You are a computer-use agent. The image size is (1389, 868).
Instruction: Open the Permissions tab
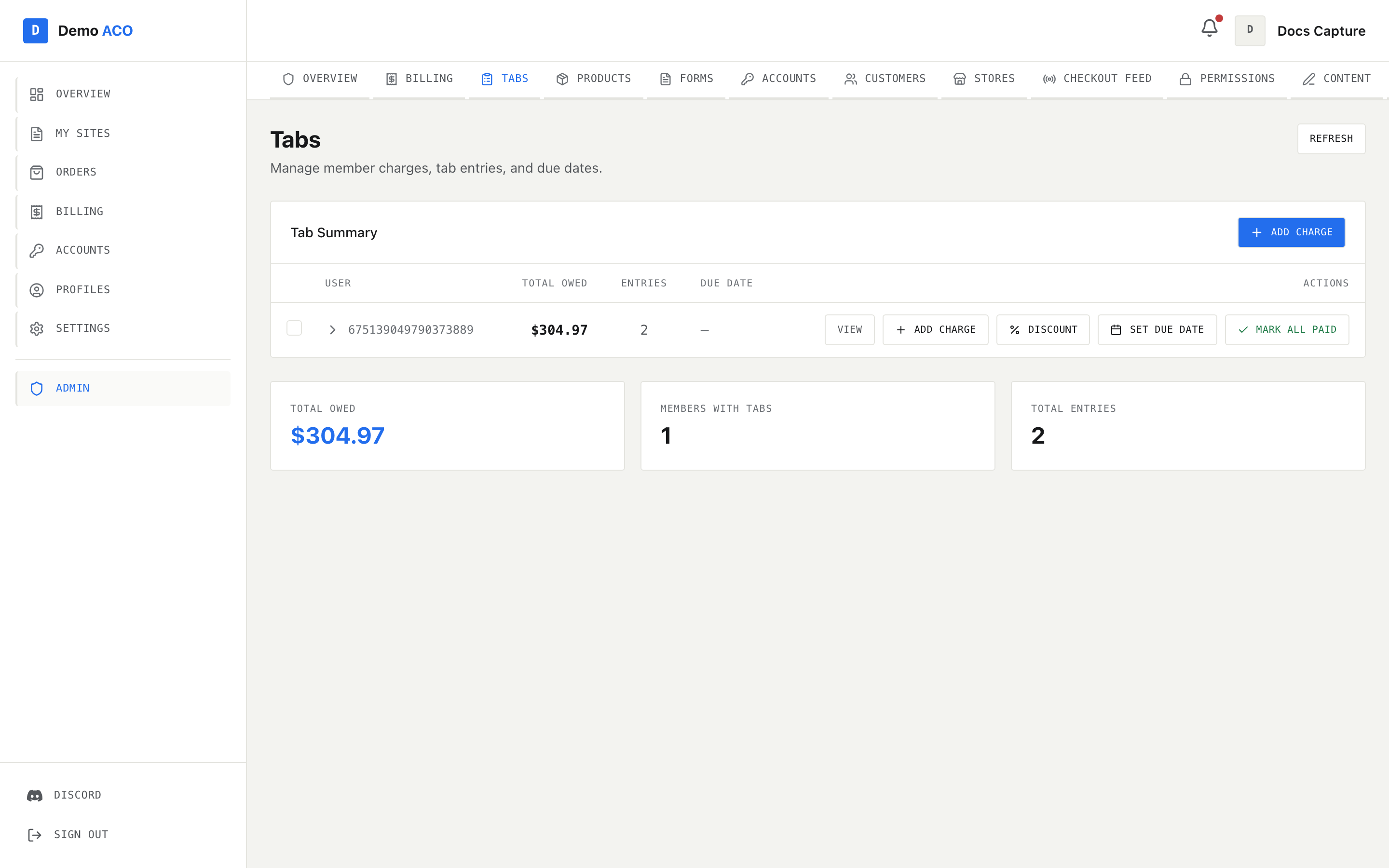[x=1226, y=79]
